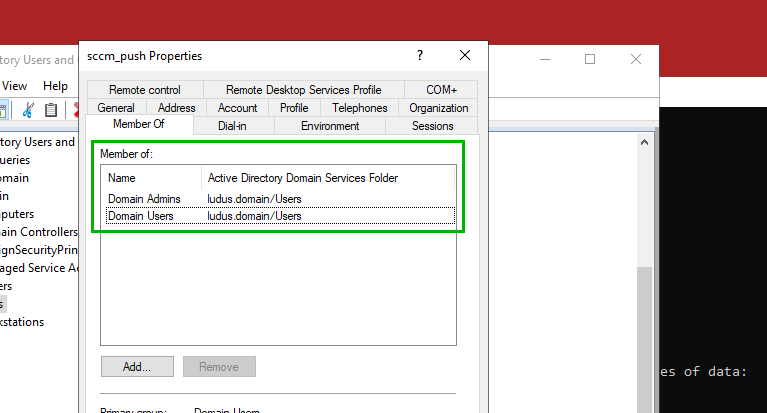Close the sccm_push Properties dialog

[465, 56]
